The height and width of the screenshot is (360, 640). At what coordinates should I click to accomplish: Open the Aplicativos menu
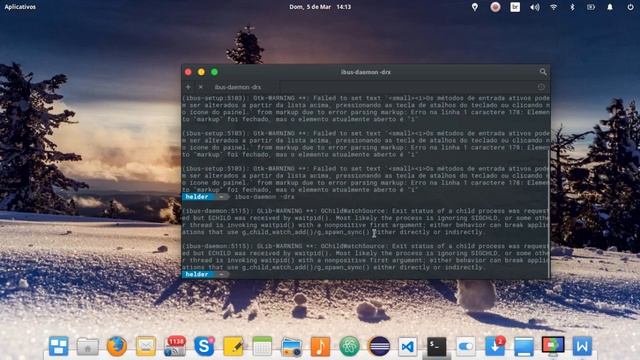(20, 7)
